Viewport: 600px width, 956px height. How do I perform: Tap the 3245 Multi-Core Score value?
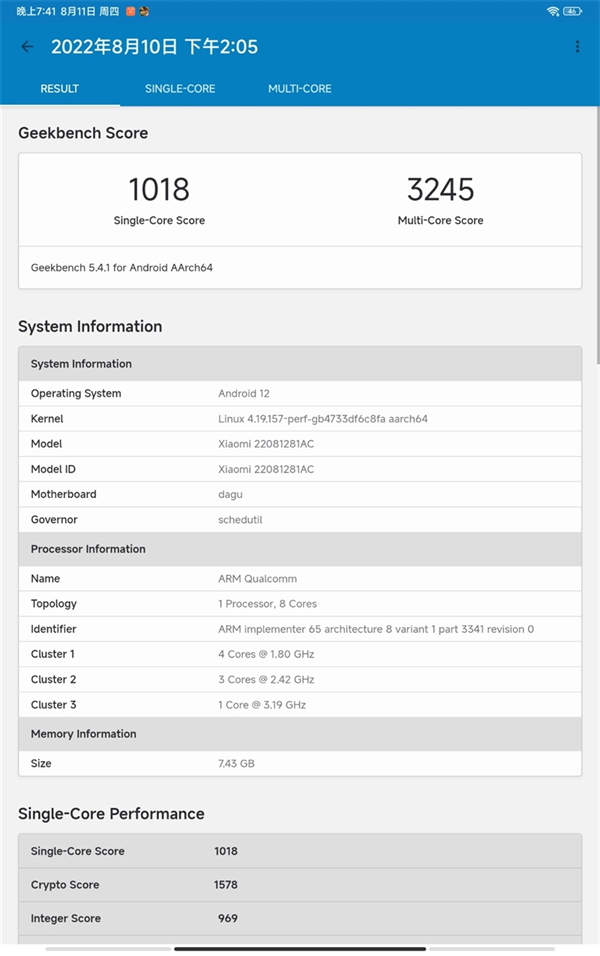[x=440, y=189]
